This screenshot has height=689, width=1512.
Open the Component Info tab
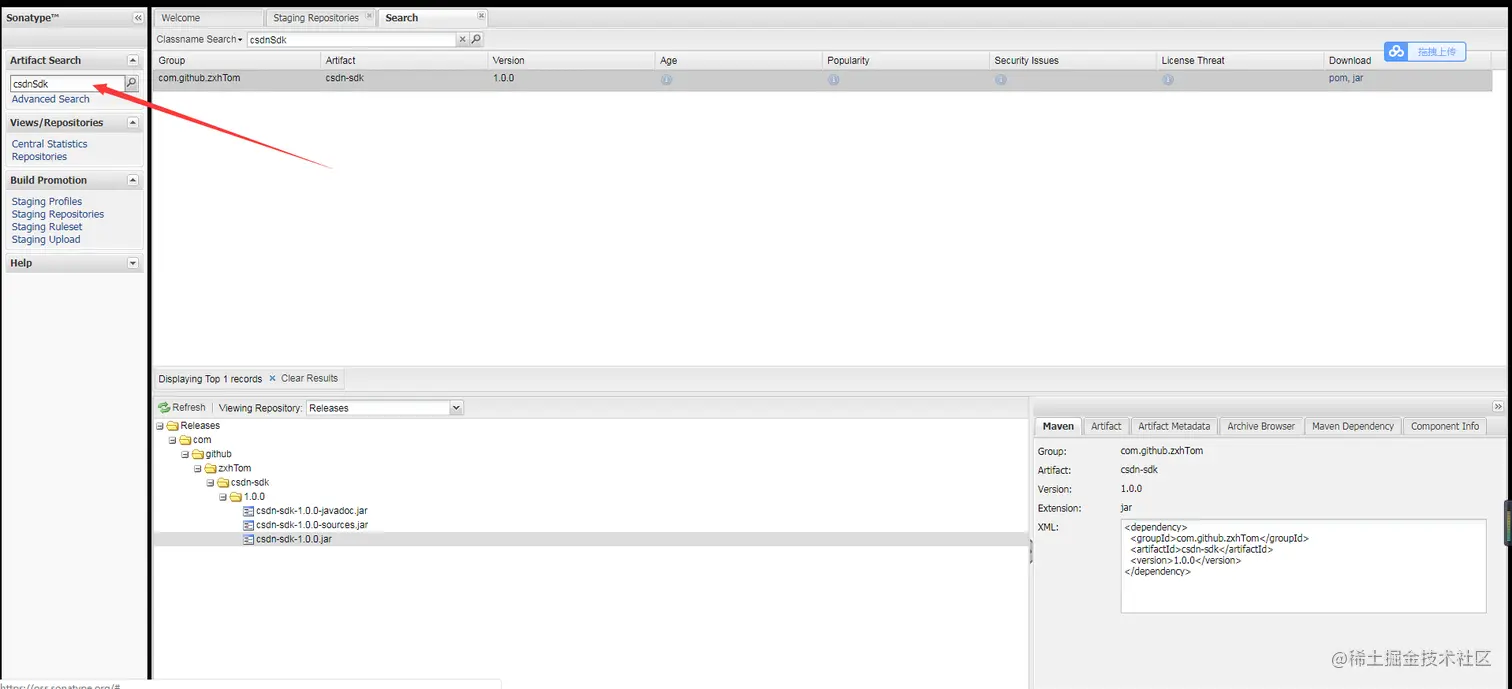click(x=1445, y=426)
